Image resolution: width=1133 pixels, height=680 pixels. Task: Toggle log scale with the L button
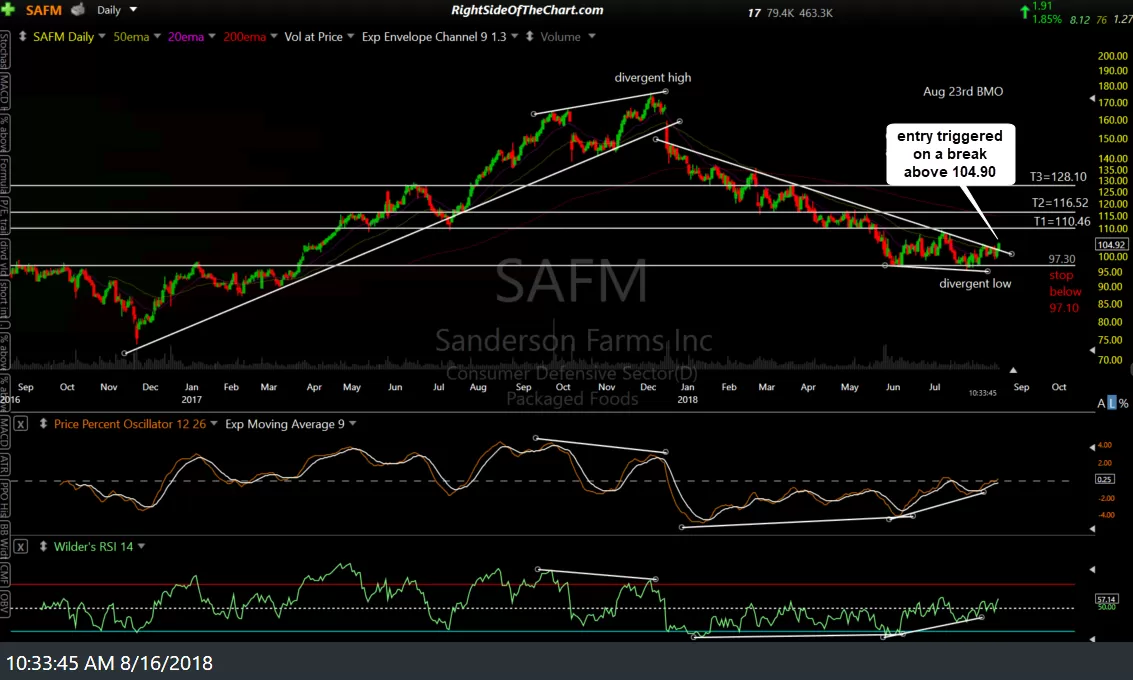(x=1112, y=403)
